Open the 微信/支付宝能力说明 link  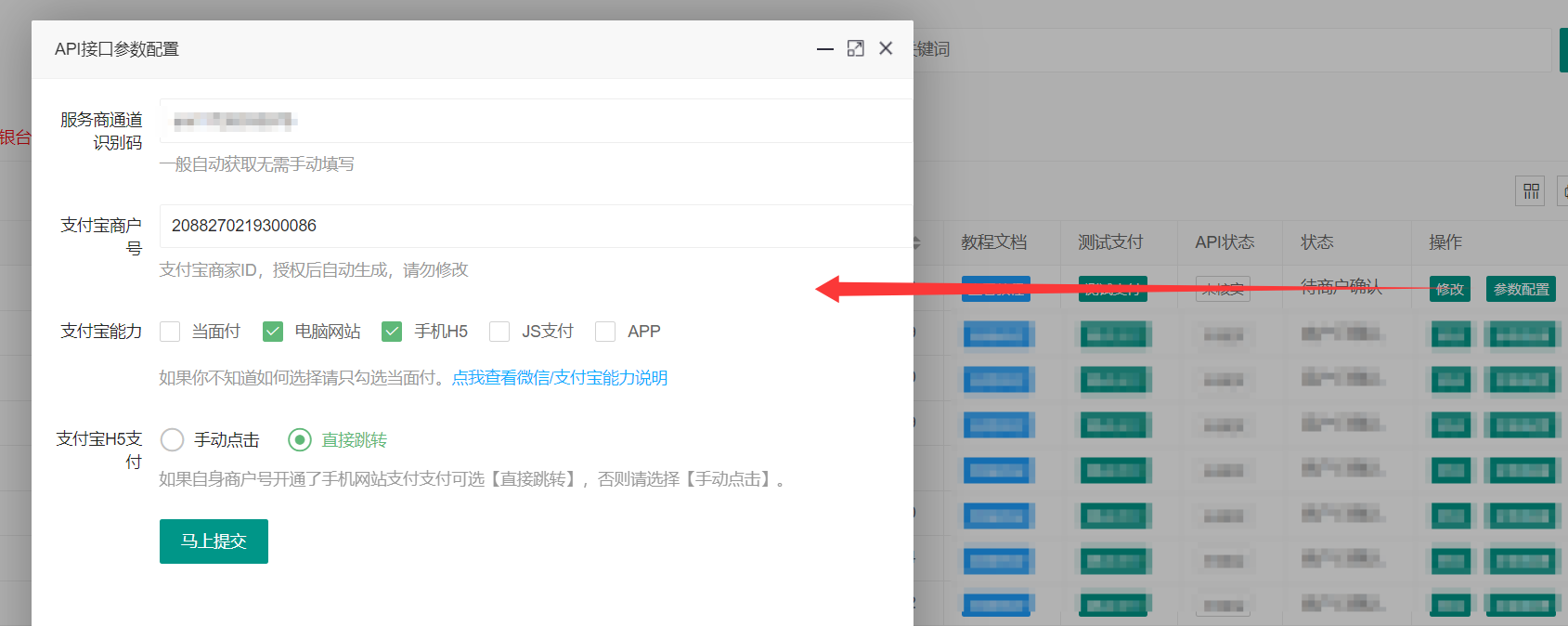(559, 378)
